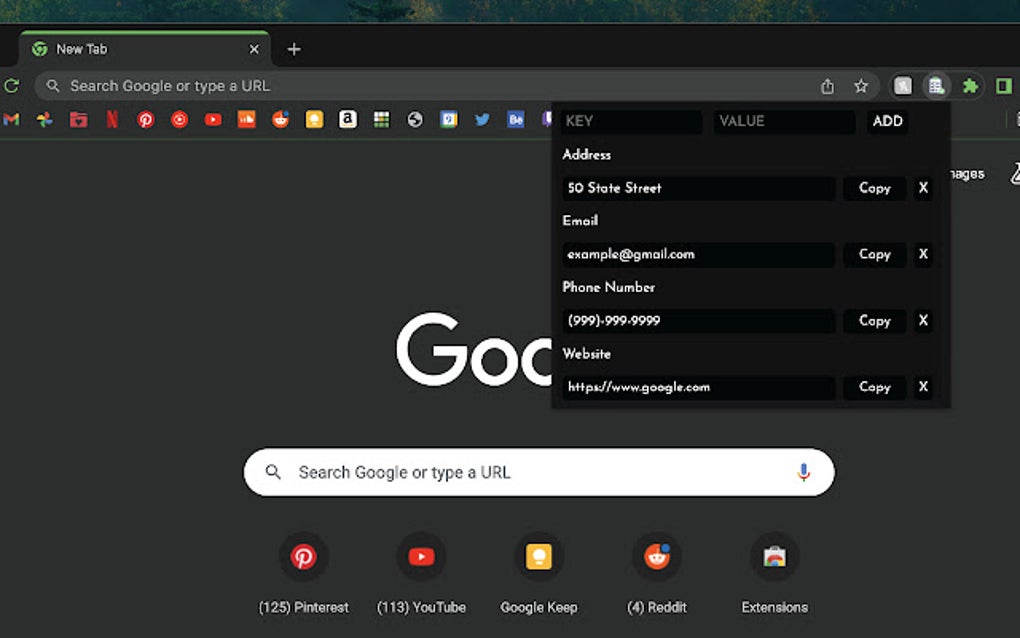Open the Google Photos pinwheel bookmark
Screen dimensions: 1020x638
pyautogui.click(x=45, y=120)
